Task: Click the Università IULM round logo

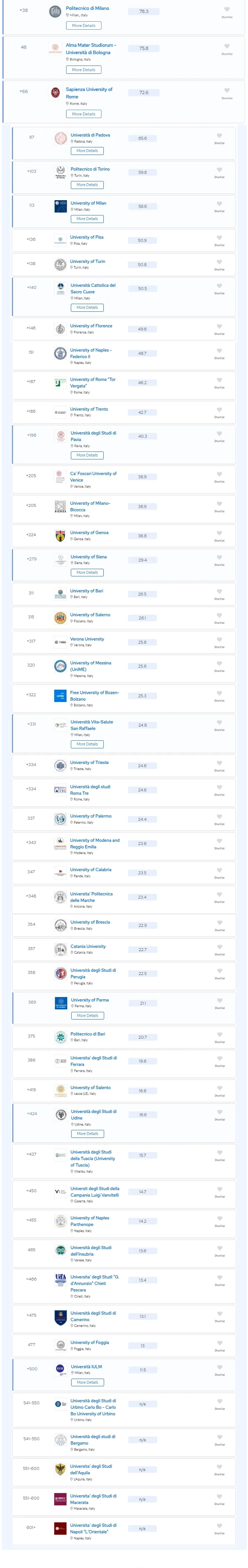Action: (60, 1370)
